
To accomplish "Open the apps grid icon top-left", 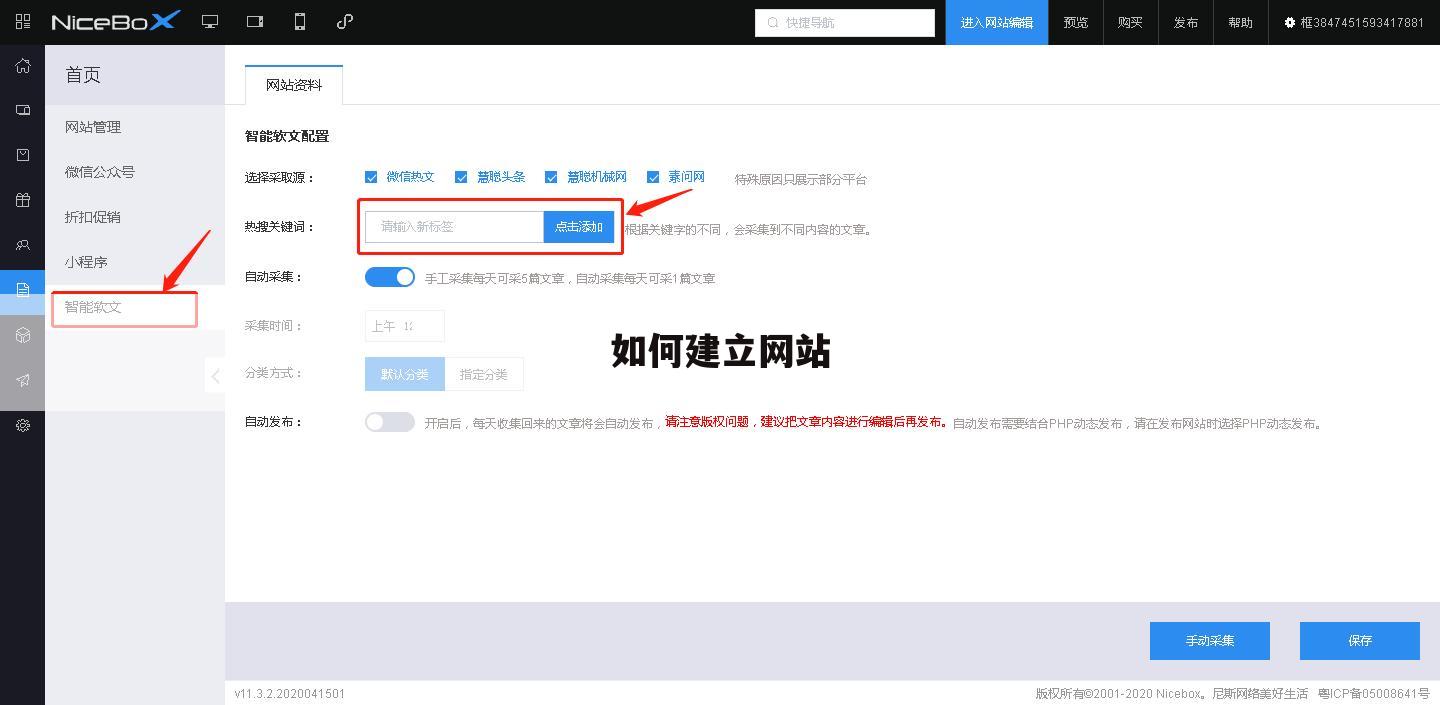I will pyautogui.click(x=22, y=21).
